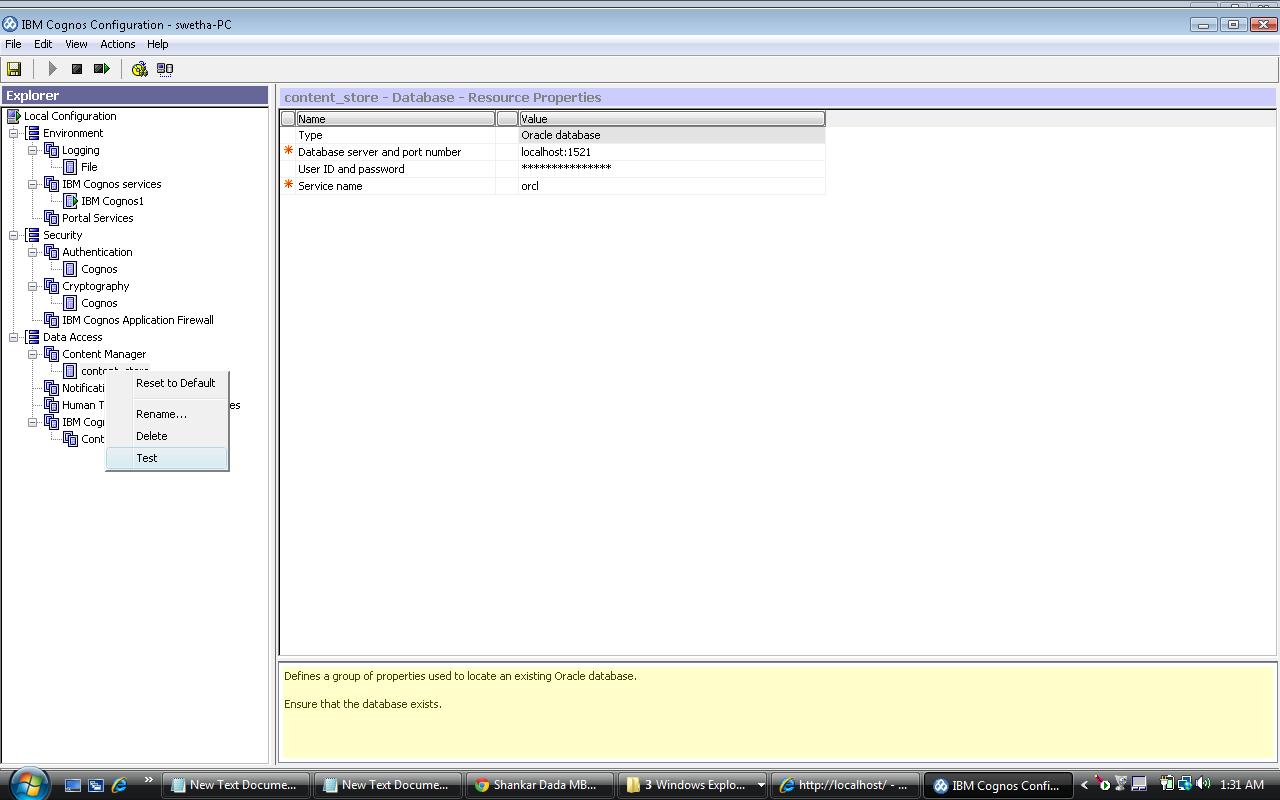This screenshot has height=800, width=1280.
Task: Collapse the Cryptography tree node
Action: (33, 286)
